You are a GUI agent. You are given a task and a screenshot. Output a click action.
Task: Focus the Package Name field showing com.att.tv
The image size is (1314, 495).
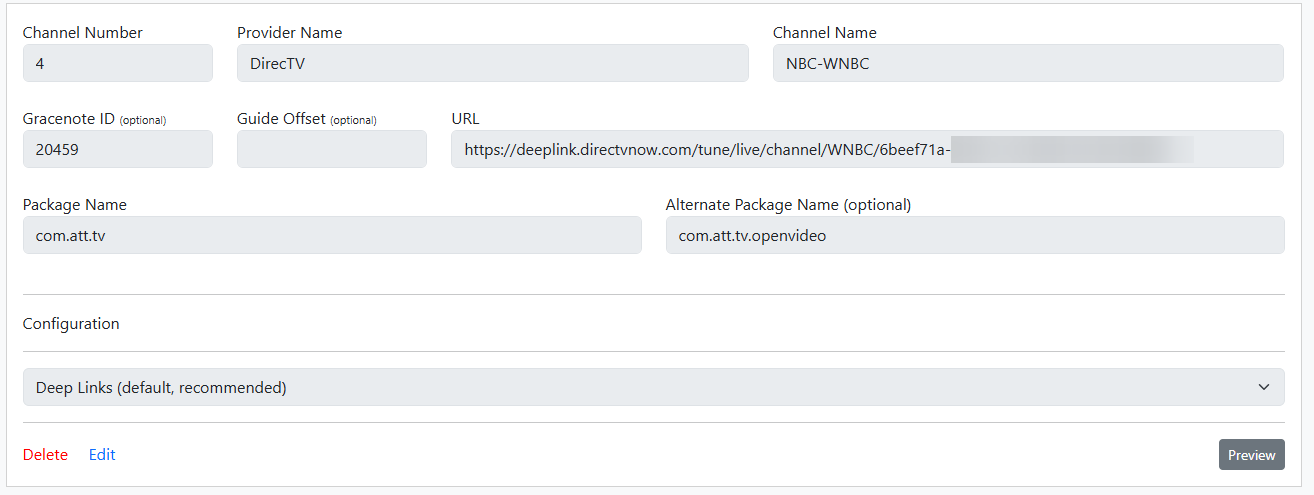(331, 235)
